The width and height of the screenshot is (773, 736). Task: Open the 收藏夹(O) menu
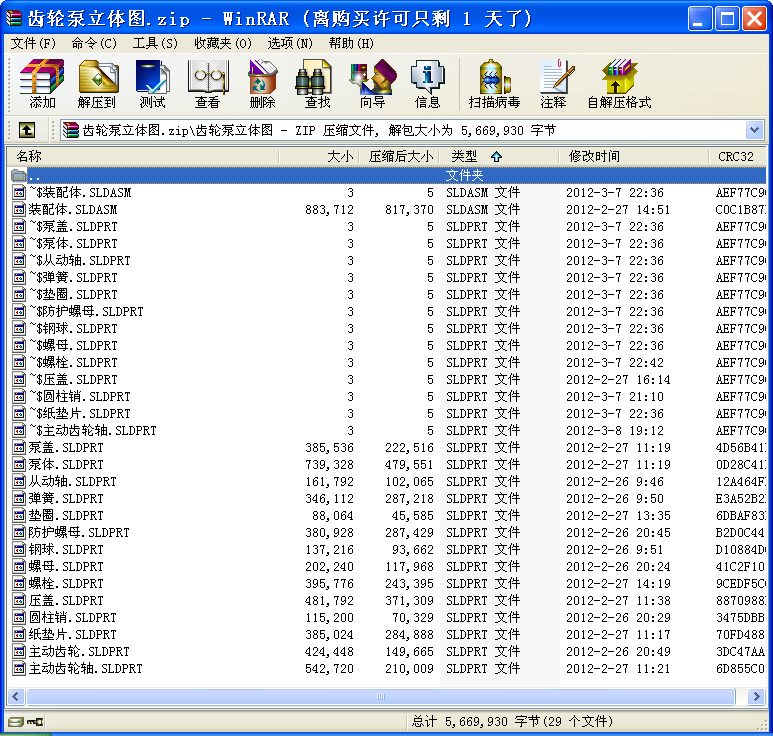point(220,43)
